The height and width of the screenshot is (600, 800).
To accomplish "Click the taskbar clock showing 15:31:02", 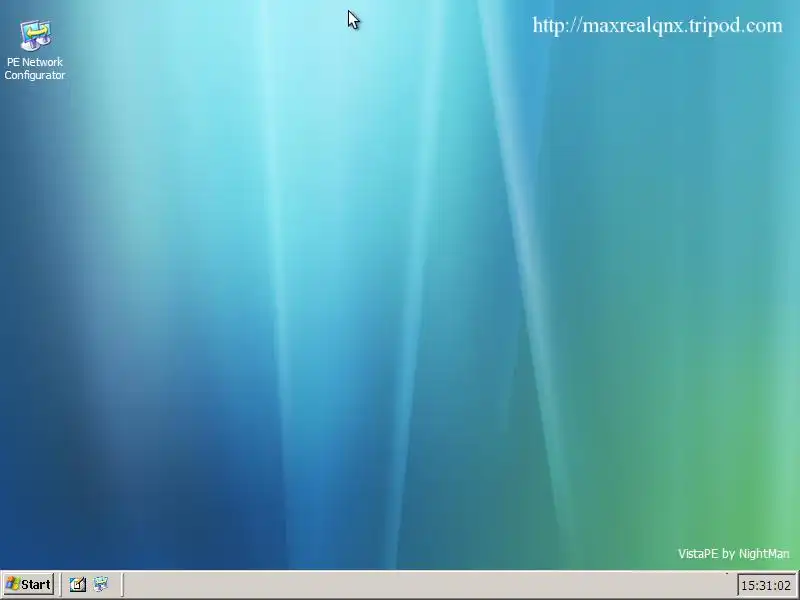I will tap(766, 585).
